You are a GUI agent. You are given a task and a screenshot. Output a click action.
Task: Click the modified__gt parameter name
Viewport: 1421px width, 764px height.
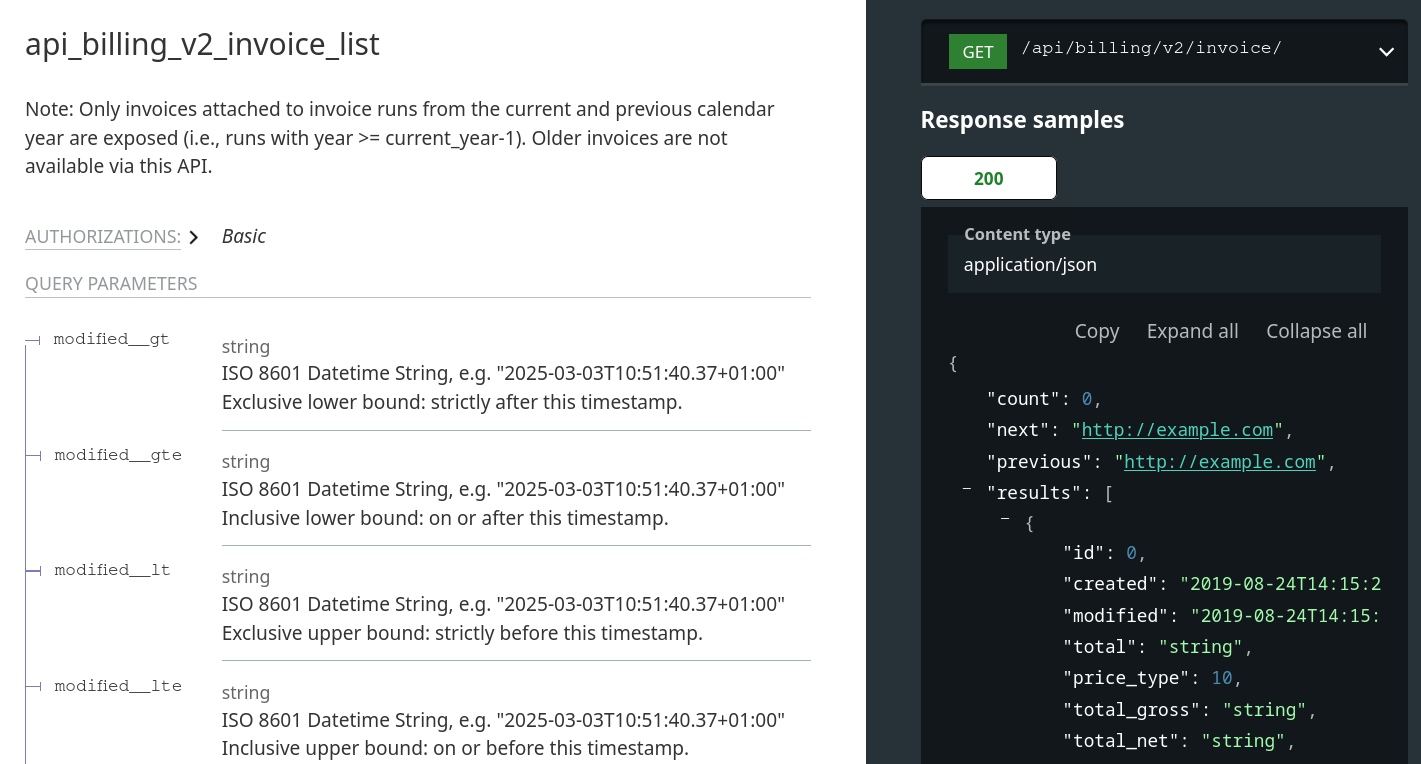(111, 339)
